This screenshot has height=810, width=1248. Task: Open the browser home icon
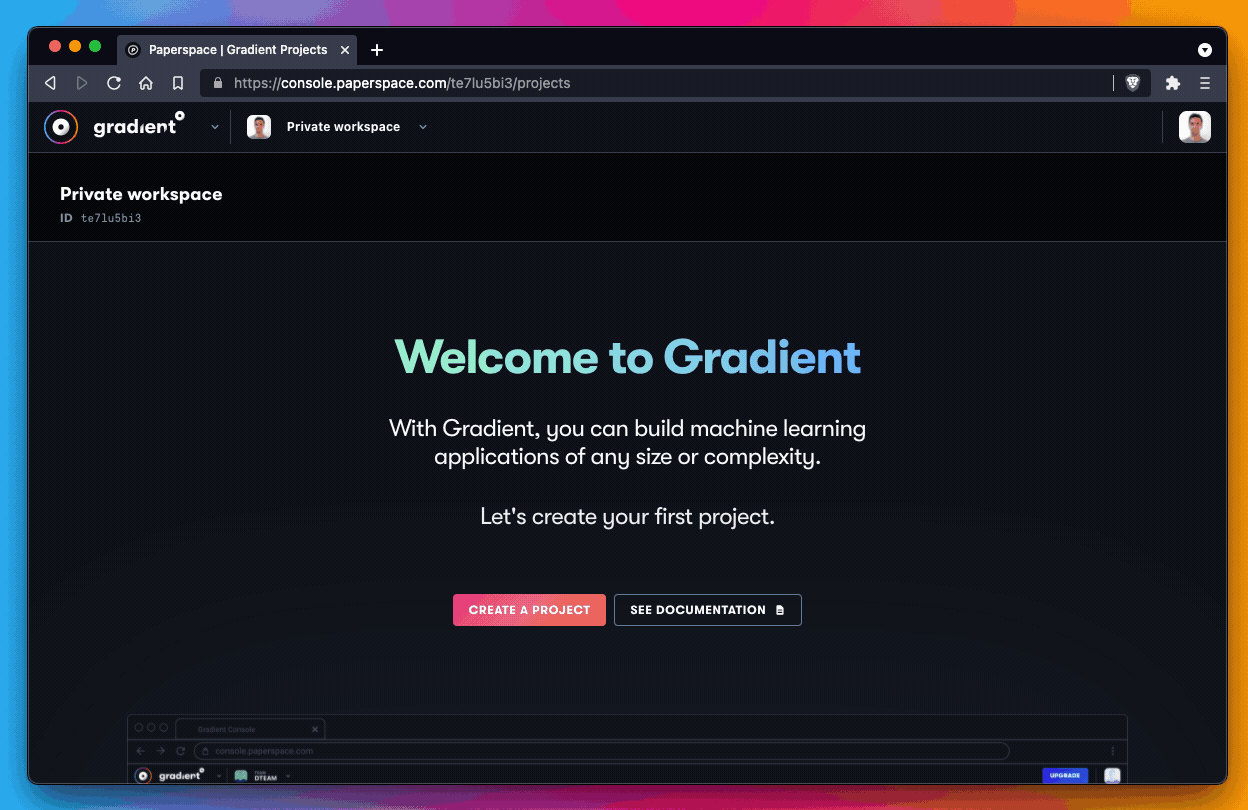pos(146,83)
